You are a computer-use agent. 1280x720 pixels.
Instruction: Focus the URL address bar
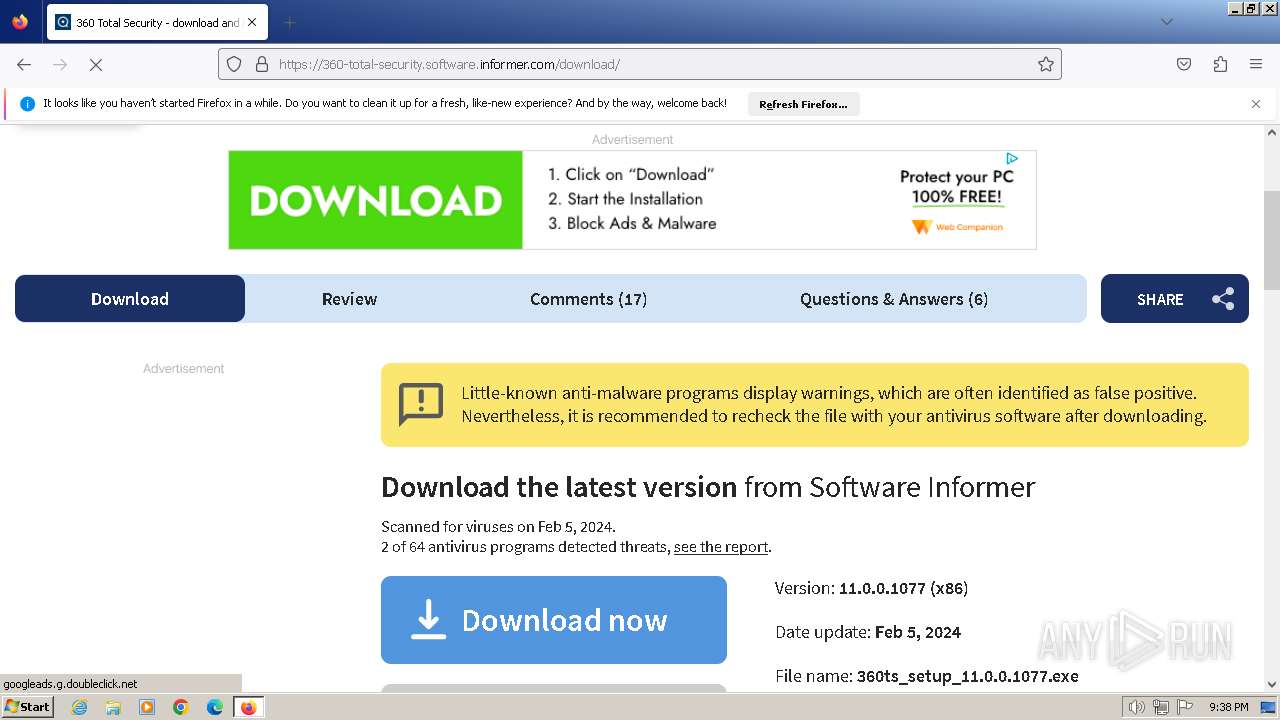coord(640,64)
